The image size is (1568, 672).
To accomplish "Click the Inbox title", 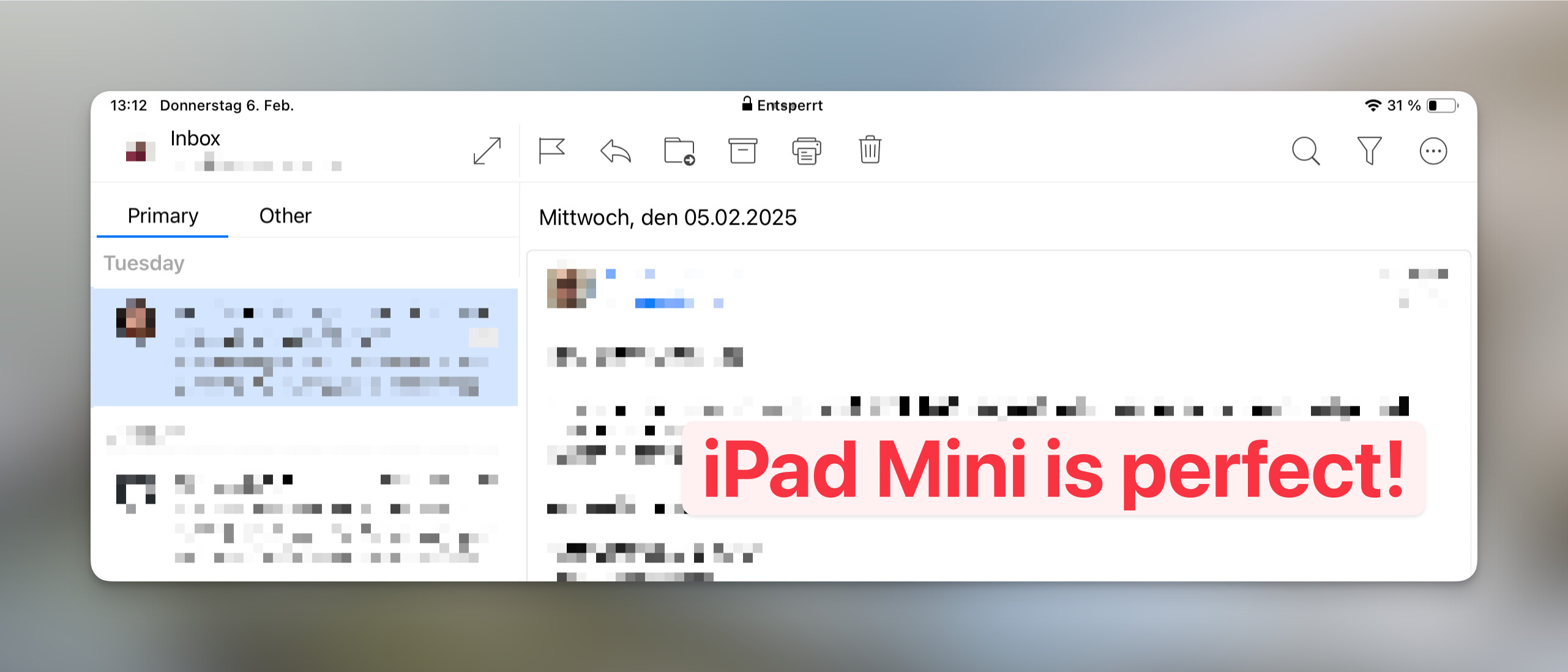I will click(x=195, y=138).
